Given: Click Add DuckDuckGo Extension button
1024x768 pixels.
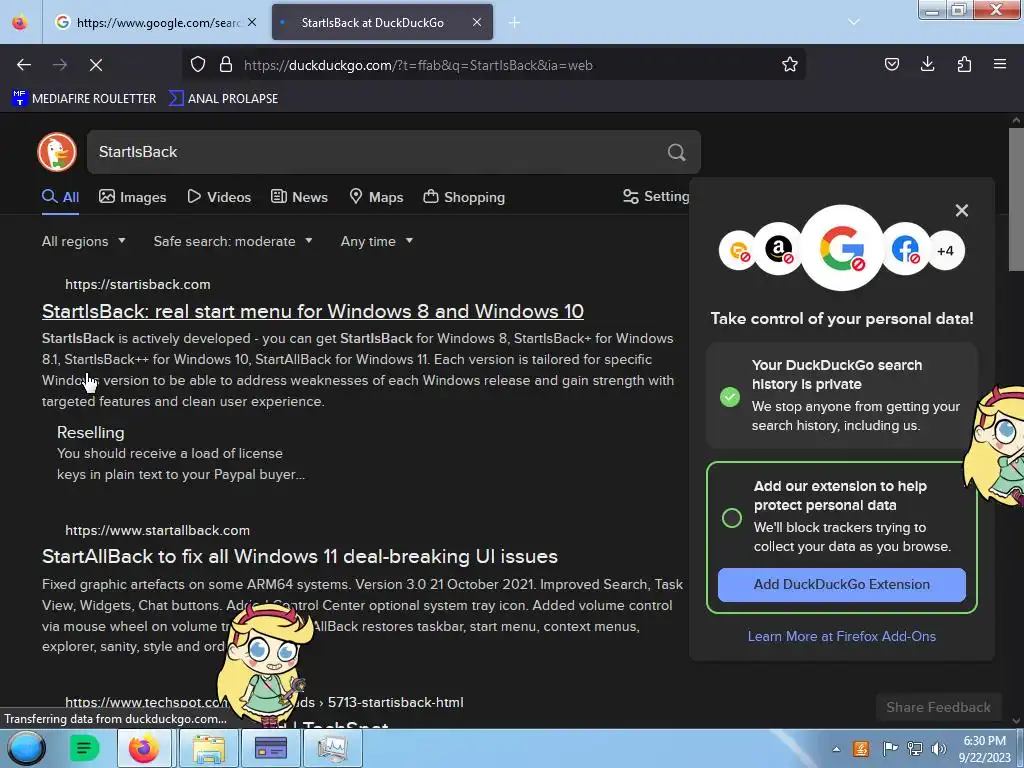Looking at the screenshot, I should [842, 584].
